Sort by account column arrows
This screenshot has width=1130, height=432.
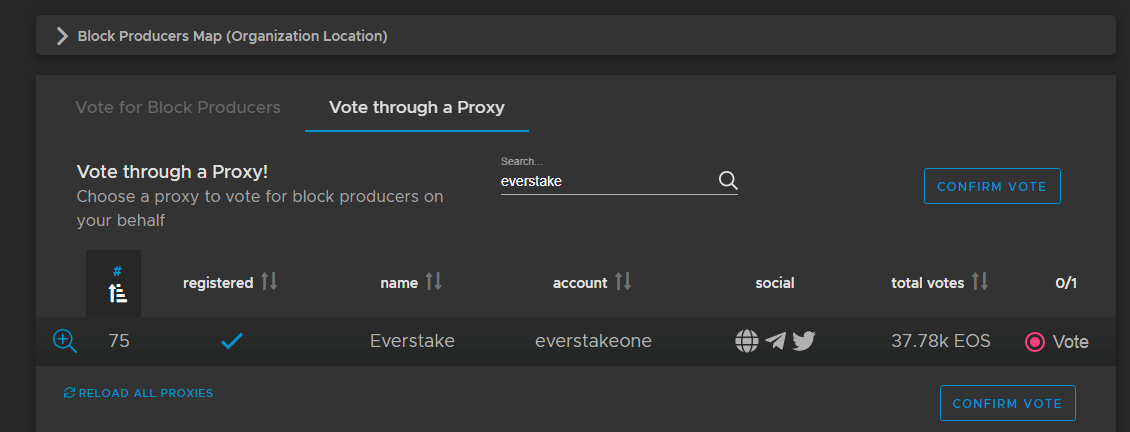click(622, 282)
